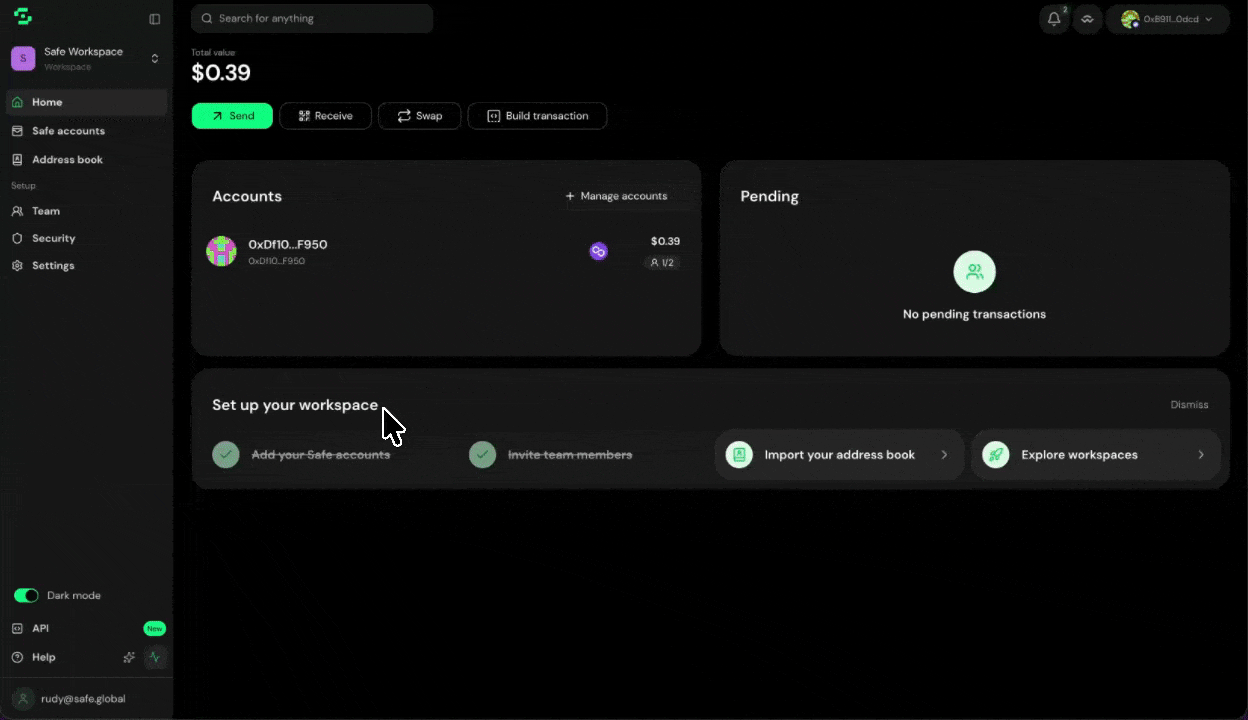The image size is (1248, 720).
Task: Click the Security shield icon
Action: click(x=17, y=238)
